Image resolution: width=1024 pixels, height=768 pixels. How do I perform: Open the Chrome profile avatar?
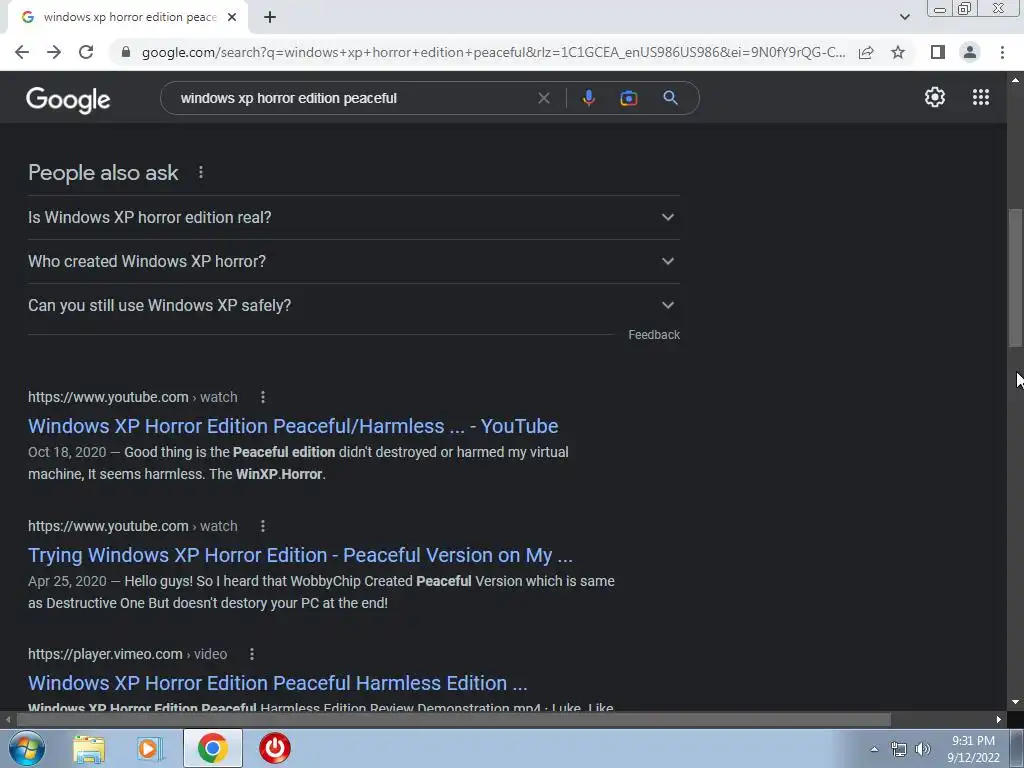(970, 52)
